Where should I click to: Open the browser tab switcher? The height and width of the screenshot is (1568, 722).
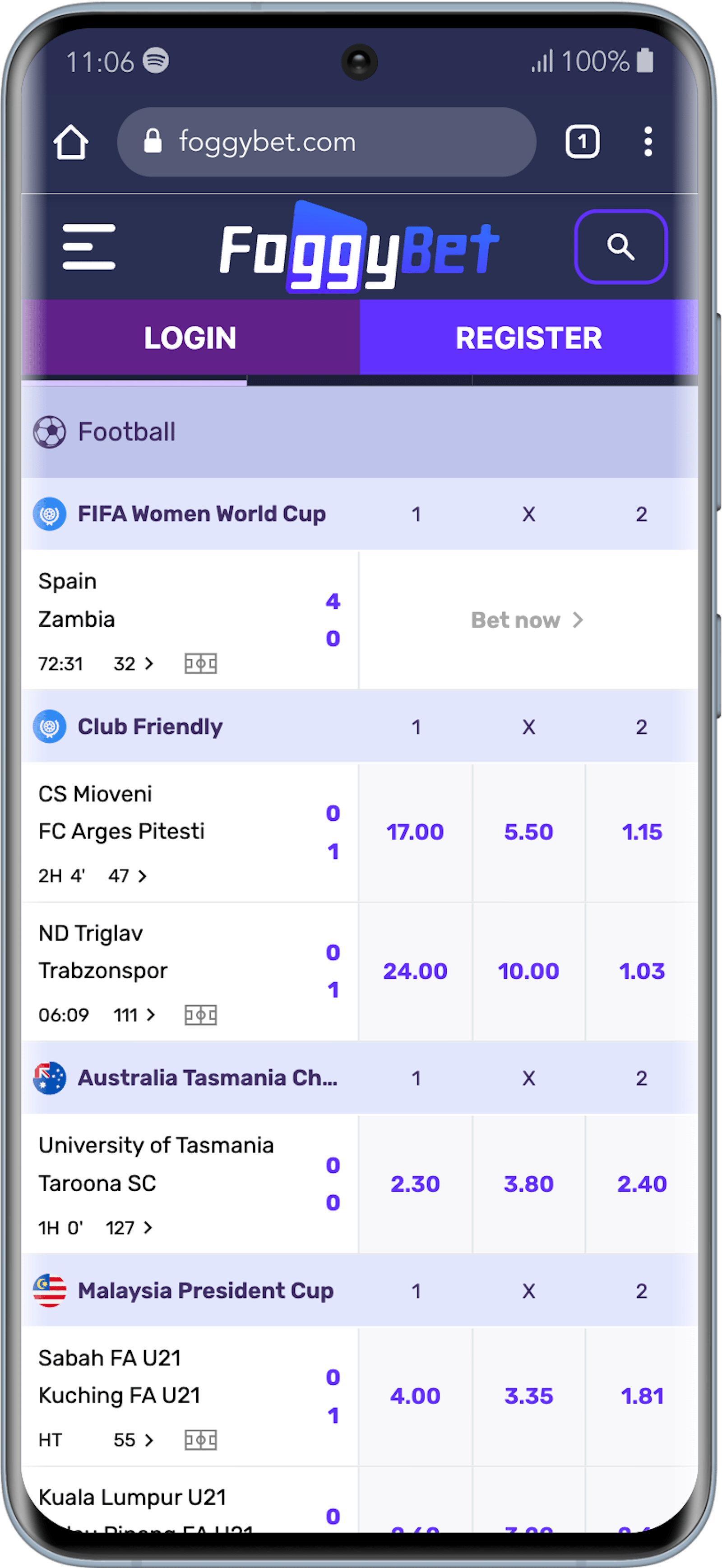pyautogui.click(x=582, y=143)
